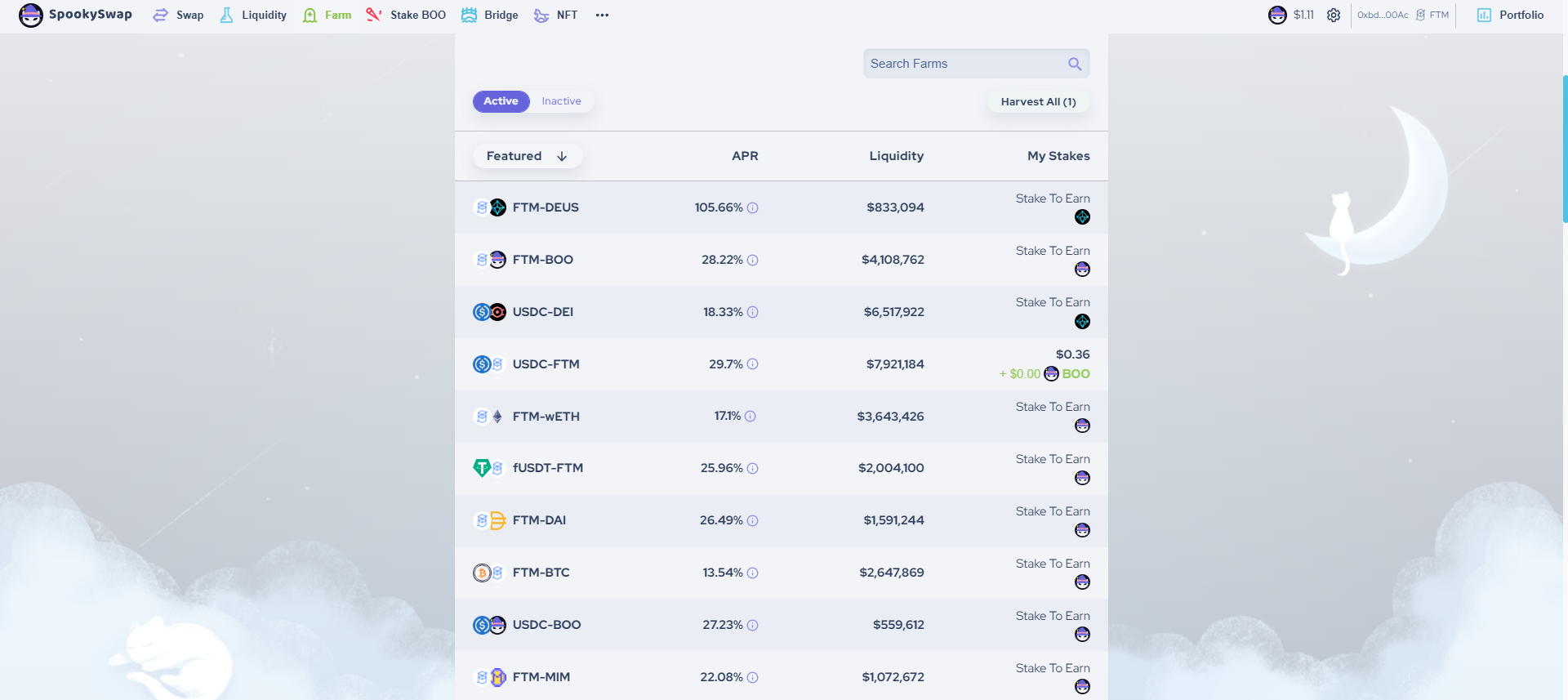The height and width of the screenshot is (700, 1568).
Task: Click APR info icon for USDC-DEI
Action: click(753, 312)
